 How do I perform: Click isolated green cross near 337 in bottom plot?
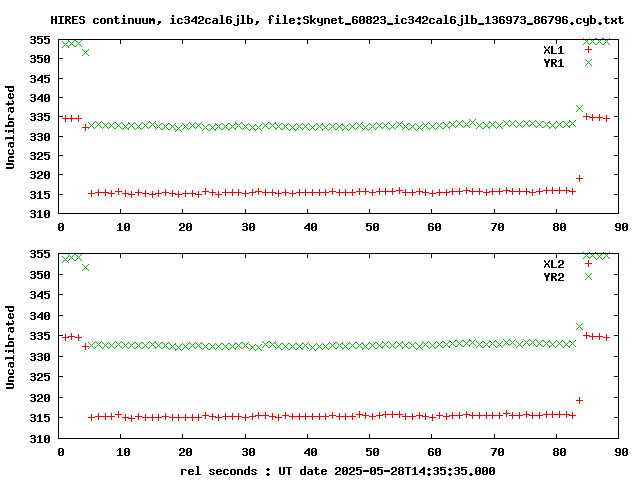(579, 327)
